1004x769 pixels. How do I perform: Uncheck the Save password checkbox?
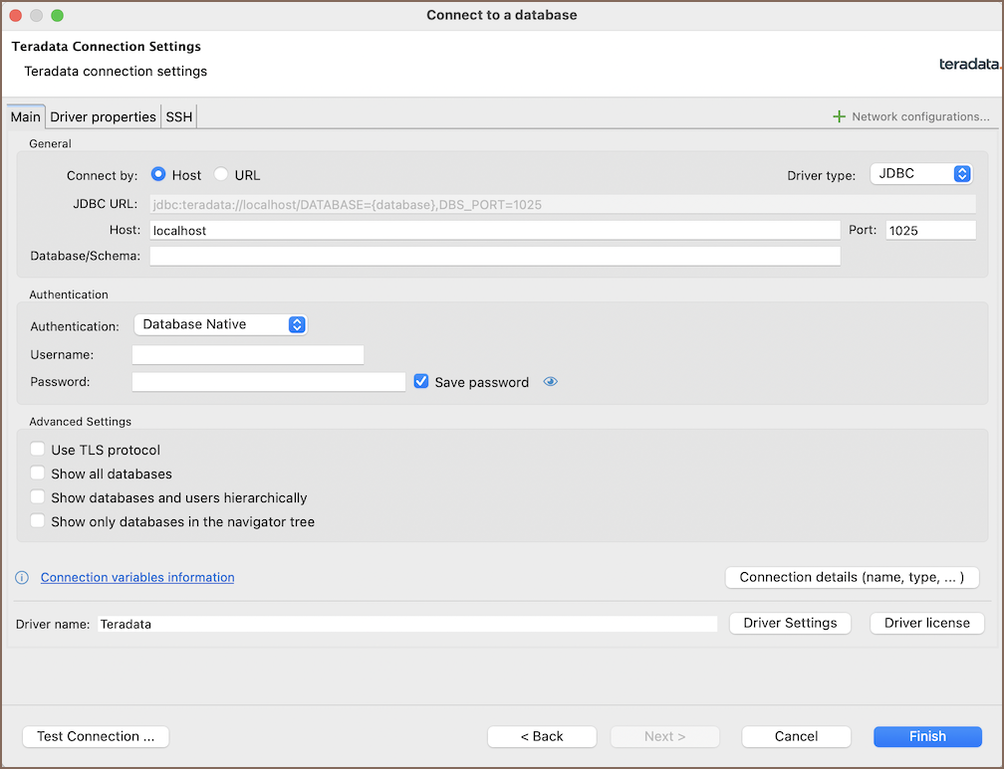tap(421, 382)
